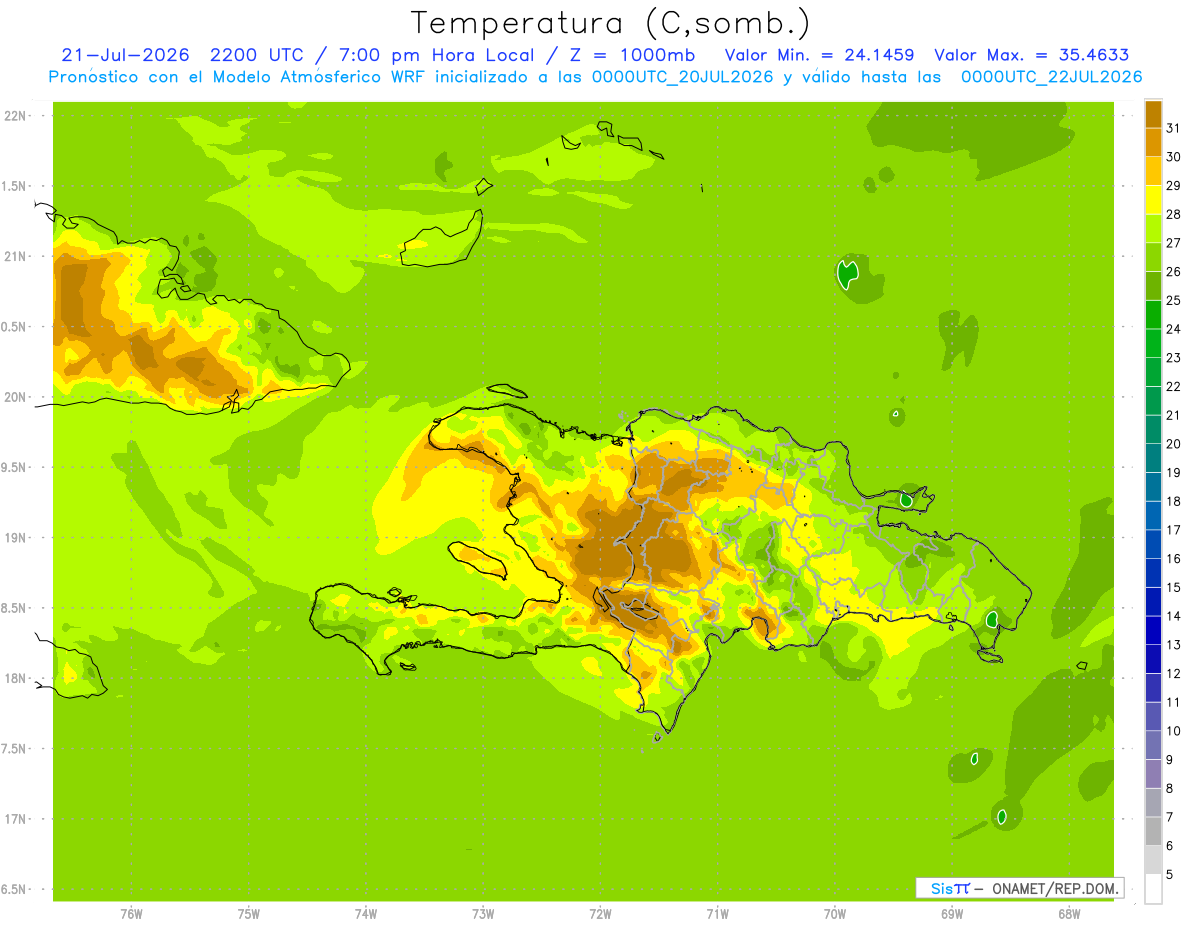Click the "5" value on the color scale
1200x927 pixels.
pyautogui.click(x=1170, y=875)
